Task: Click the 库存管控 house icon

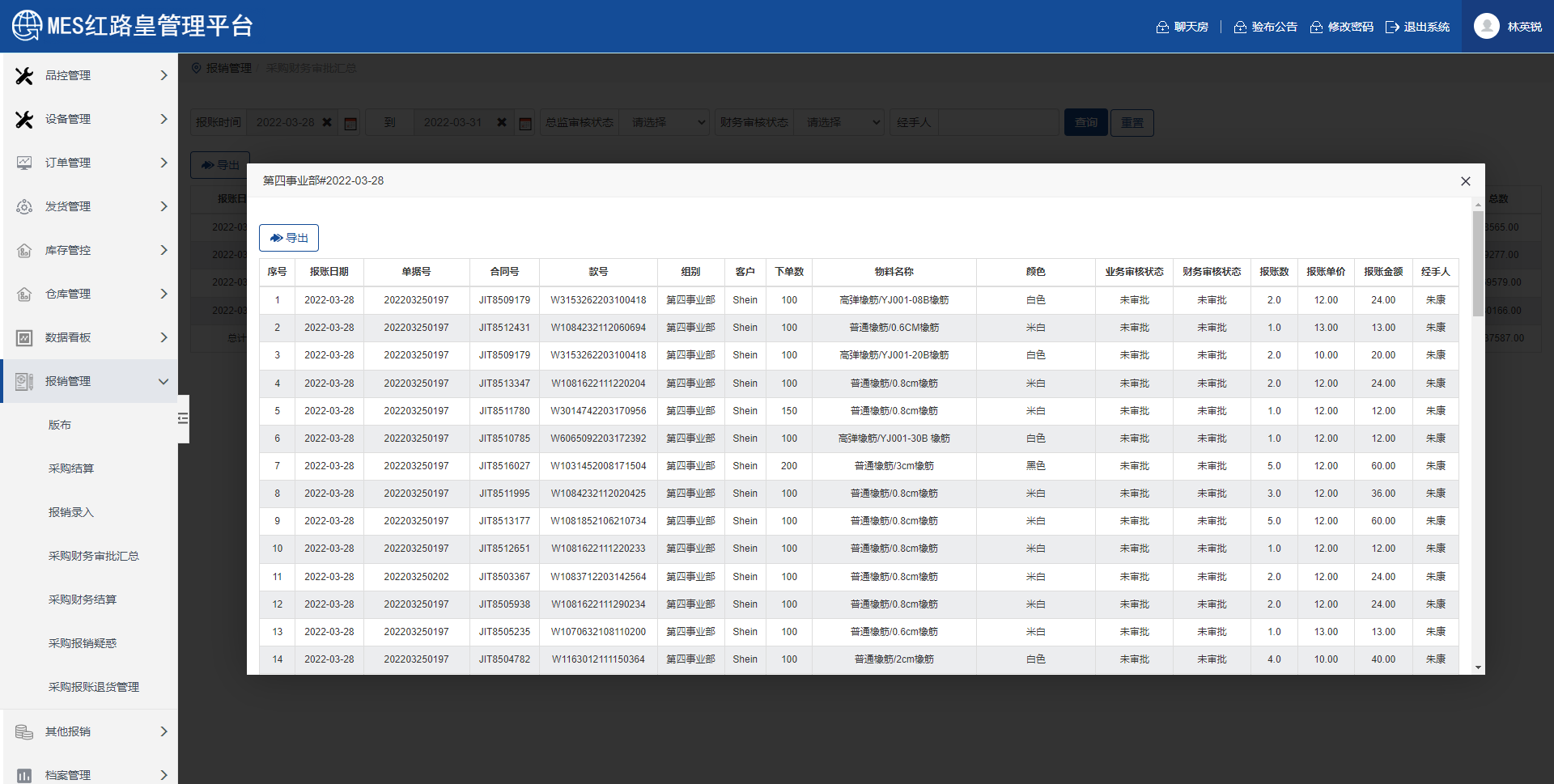Action: [24, 250]
